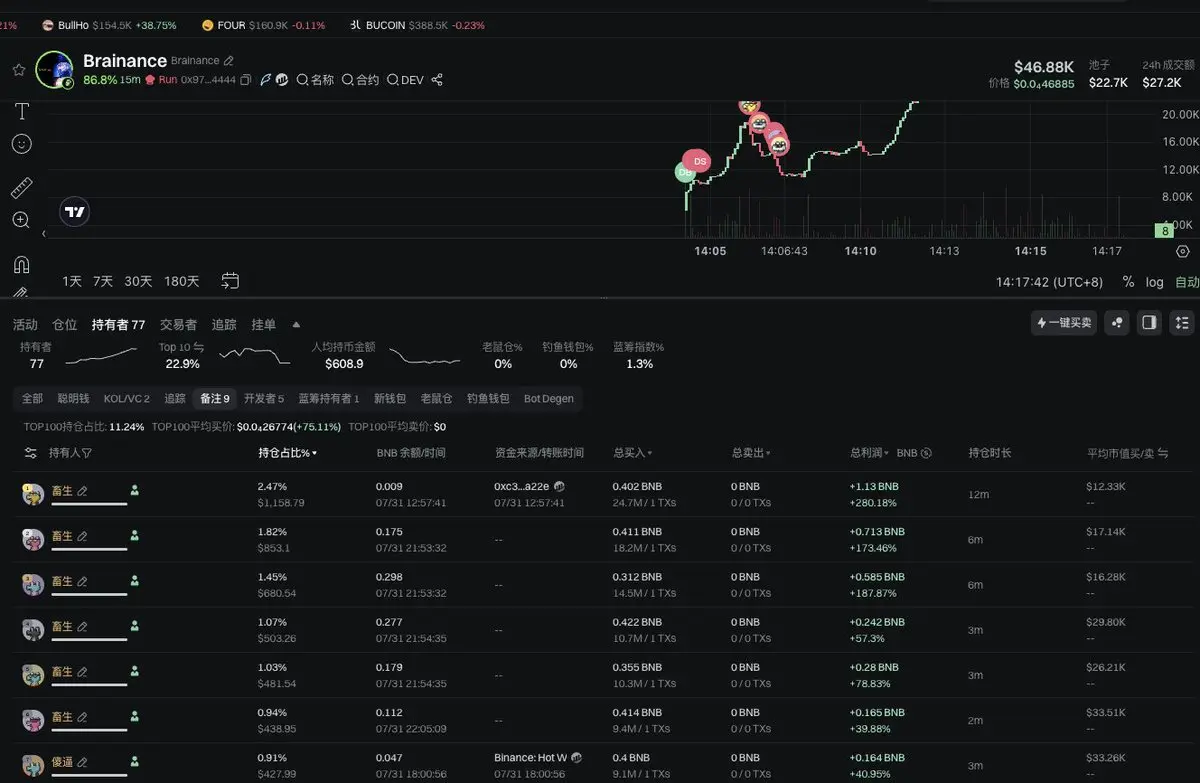Switch to the 追踪 tab next to 交易者

click(224, 325)
